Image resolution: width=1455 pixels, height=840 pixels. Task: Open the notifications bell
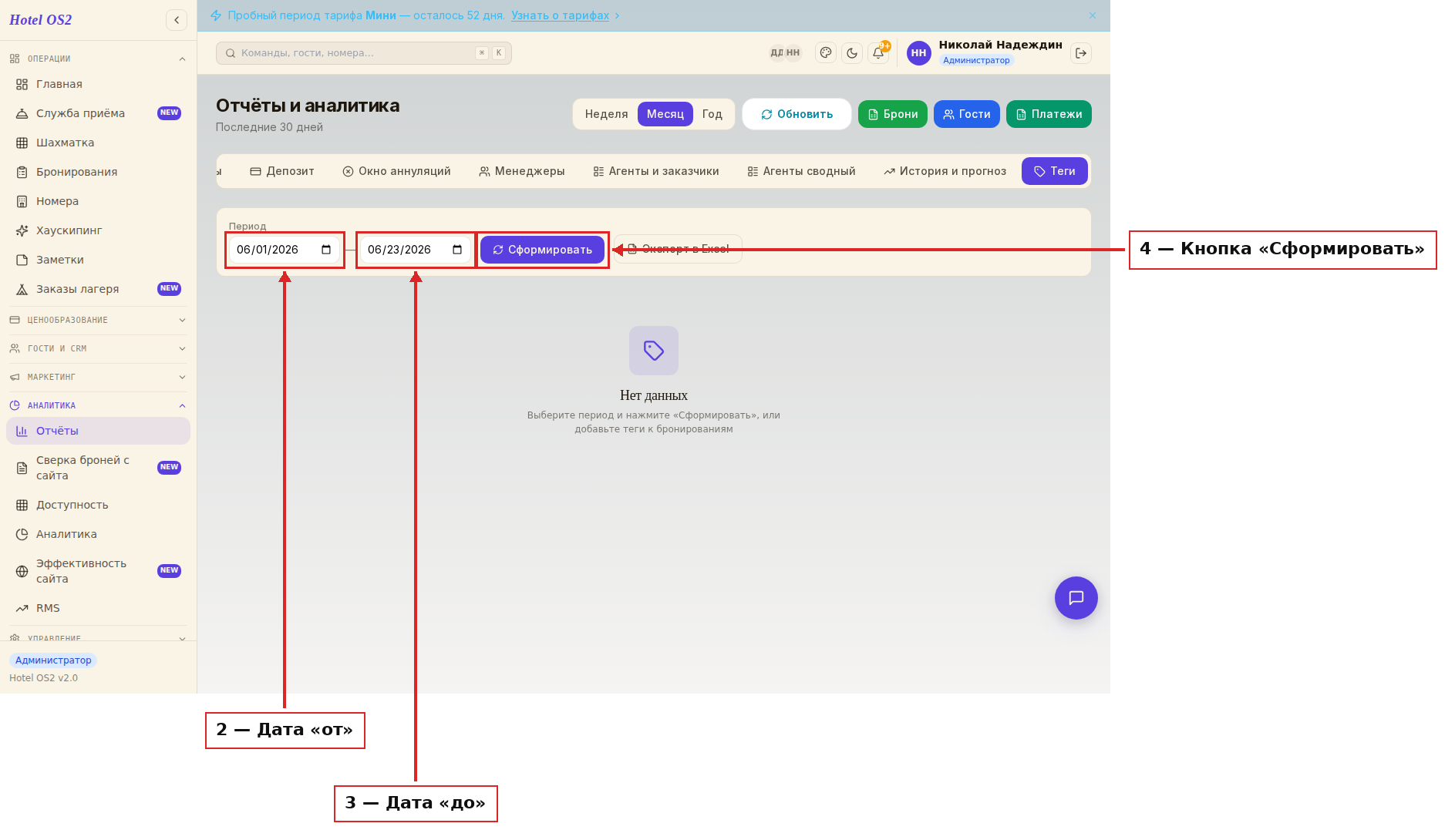coord(878,53)
